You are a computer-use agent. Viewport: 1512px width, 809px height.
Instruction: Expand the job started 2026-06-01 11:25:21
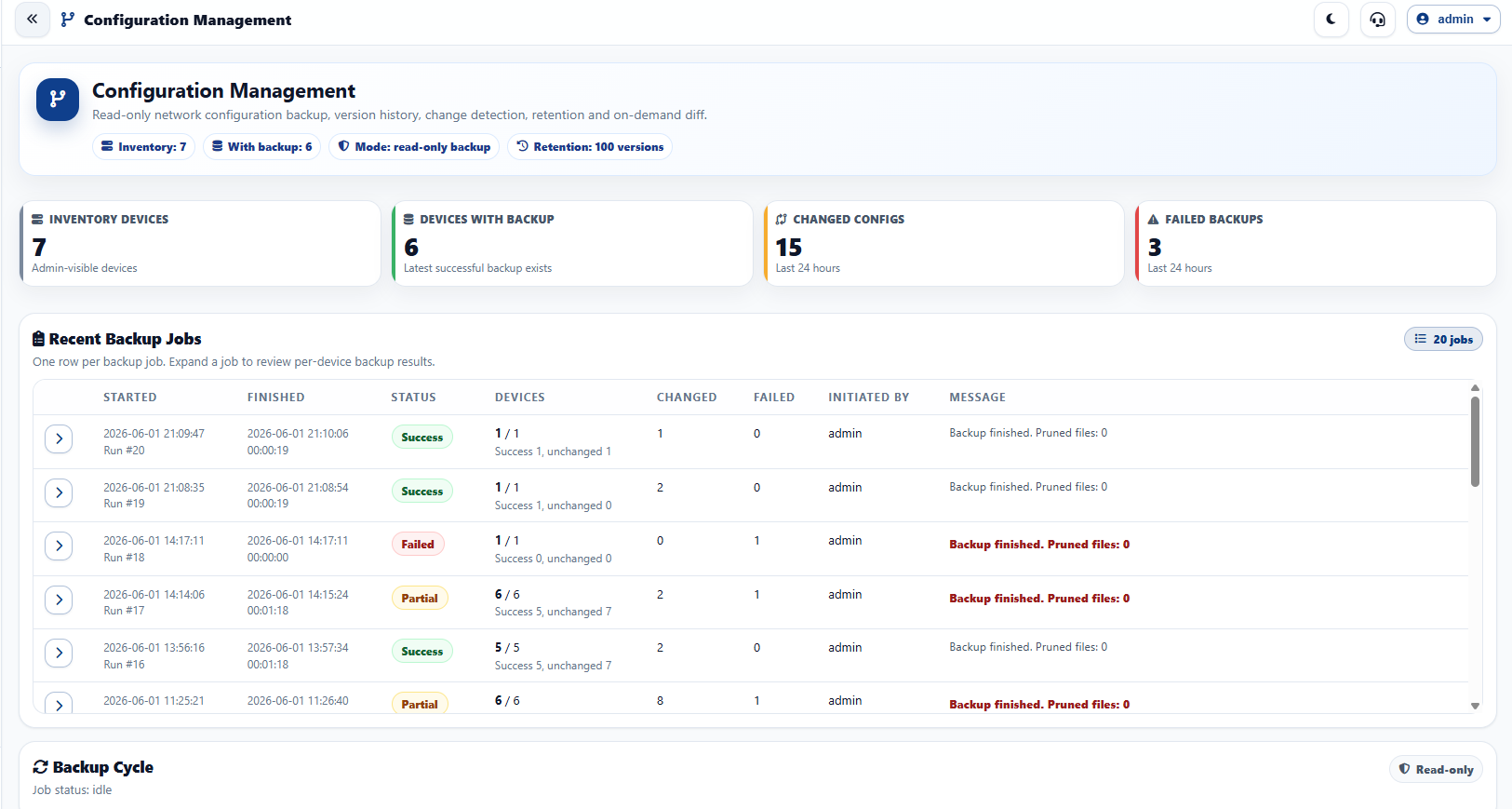click(x=59, y=705)
